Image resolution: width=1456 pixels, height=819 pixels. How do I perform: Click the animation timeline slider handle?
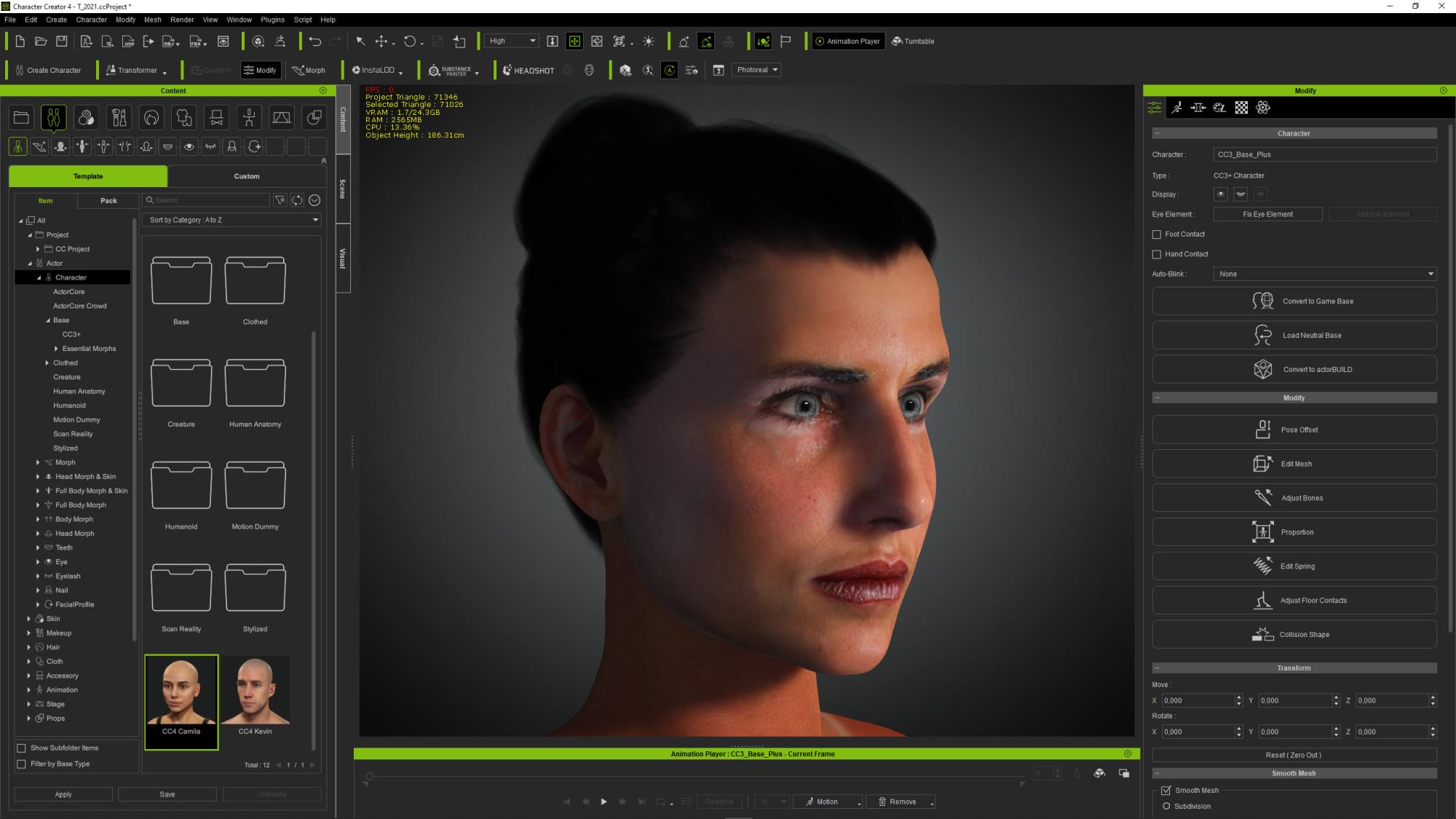370,777
